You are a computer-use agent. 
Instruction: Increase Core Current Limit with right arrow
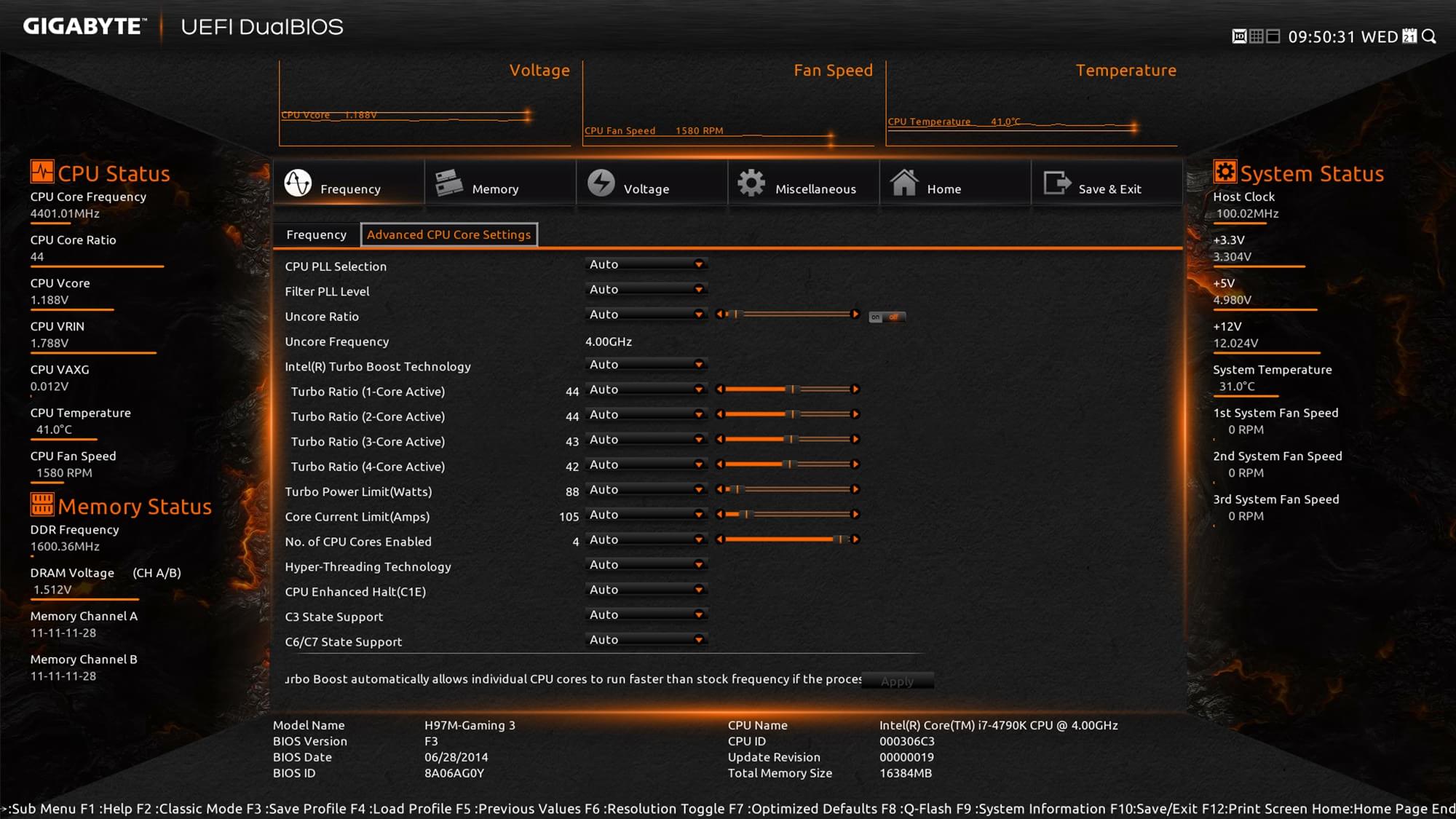coord(855,514)
